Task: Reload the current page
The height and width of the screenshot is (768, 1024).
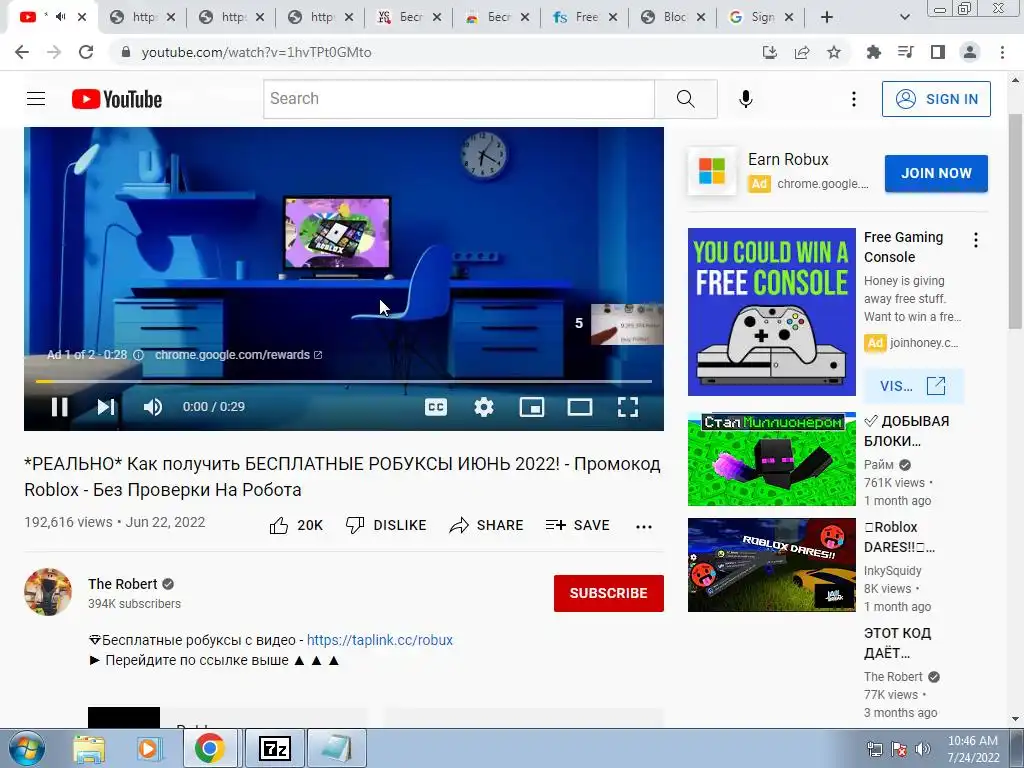Action: click(x=86, y=52)
